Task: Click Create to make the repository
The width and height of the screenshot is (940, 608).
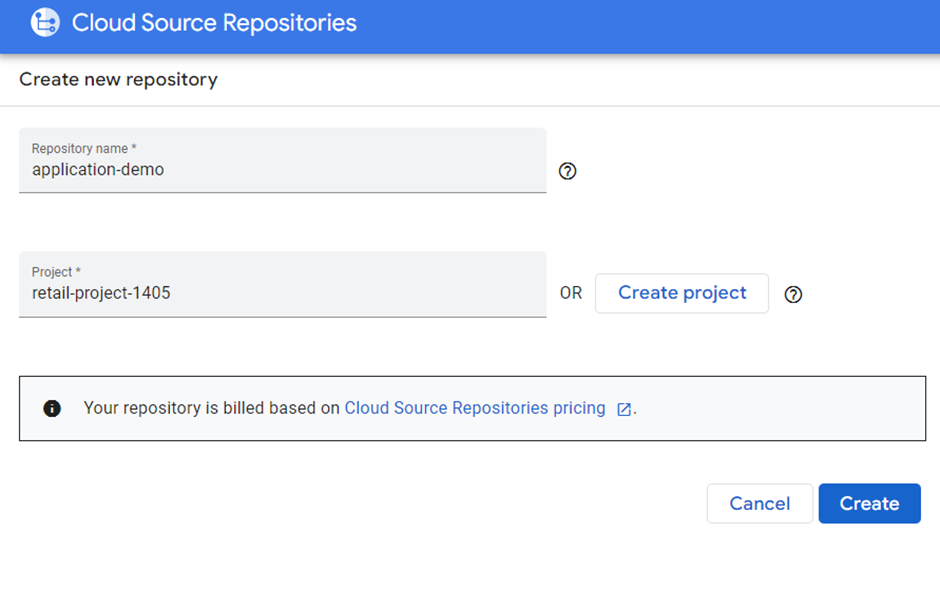Action: pos(869,504)
